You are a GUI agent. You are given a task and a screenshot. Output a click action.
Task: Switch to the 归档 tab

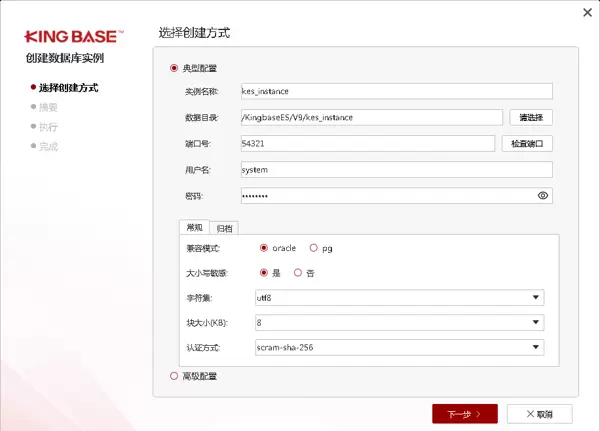(225, 228)
